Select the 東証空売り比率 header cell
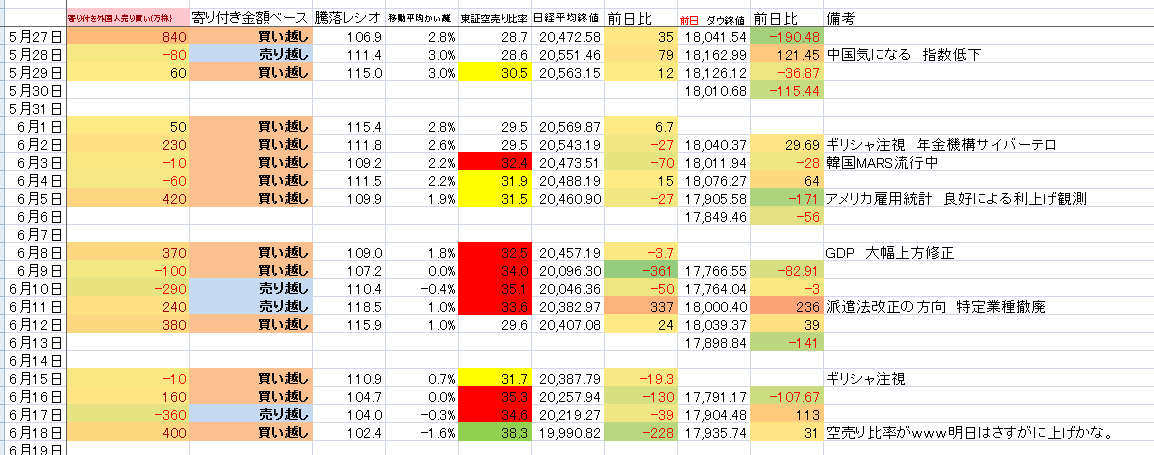 (495, 19)
